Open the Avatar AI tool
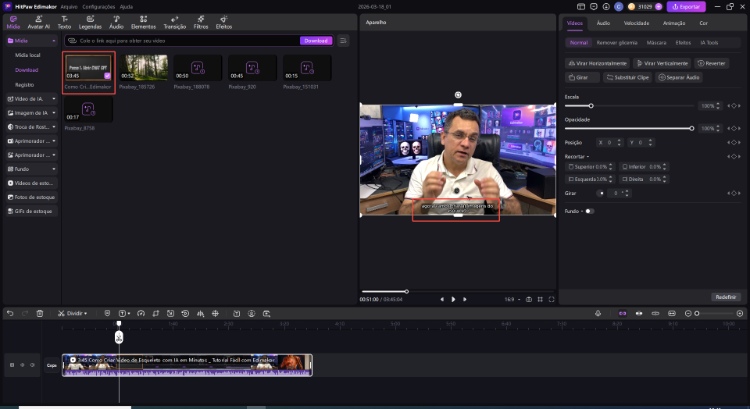The width and height of the screenshot is (750, 409). coord(40,22)
